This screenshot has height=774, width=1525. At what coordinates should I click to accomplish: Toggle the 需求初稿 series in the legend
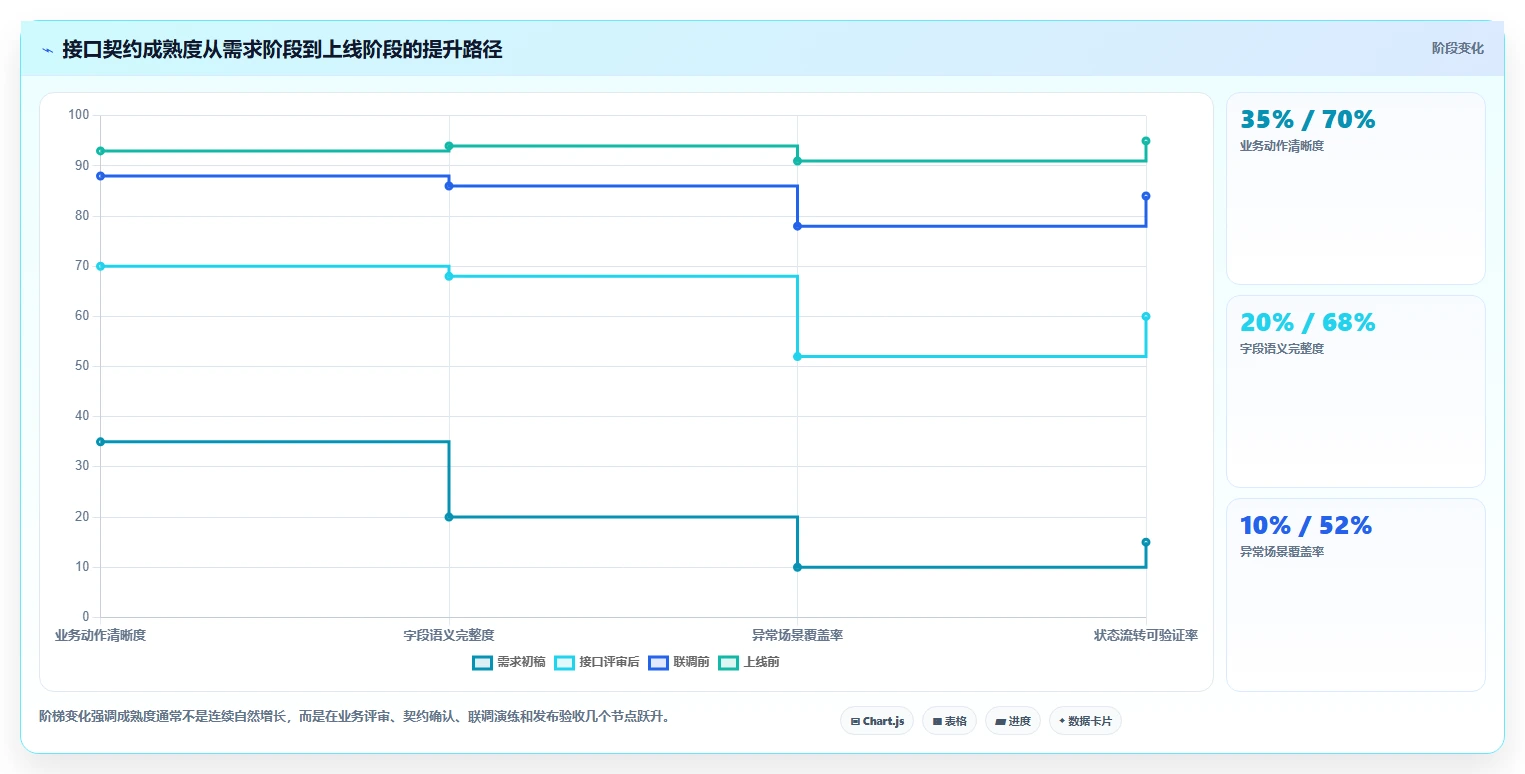click(x=509, y=662)
